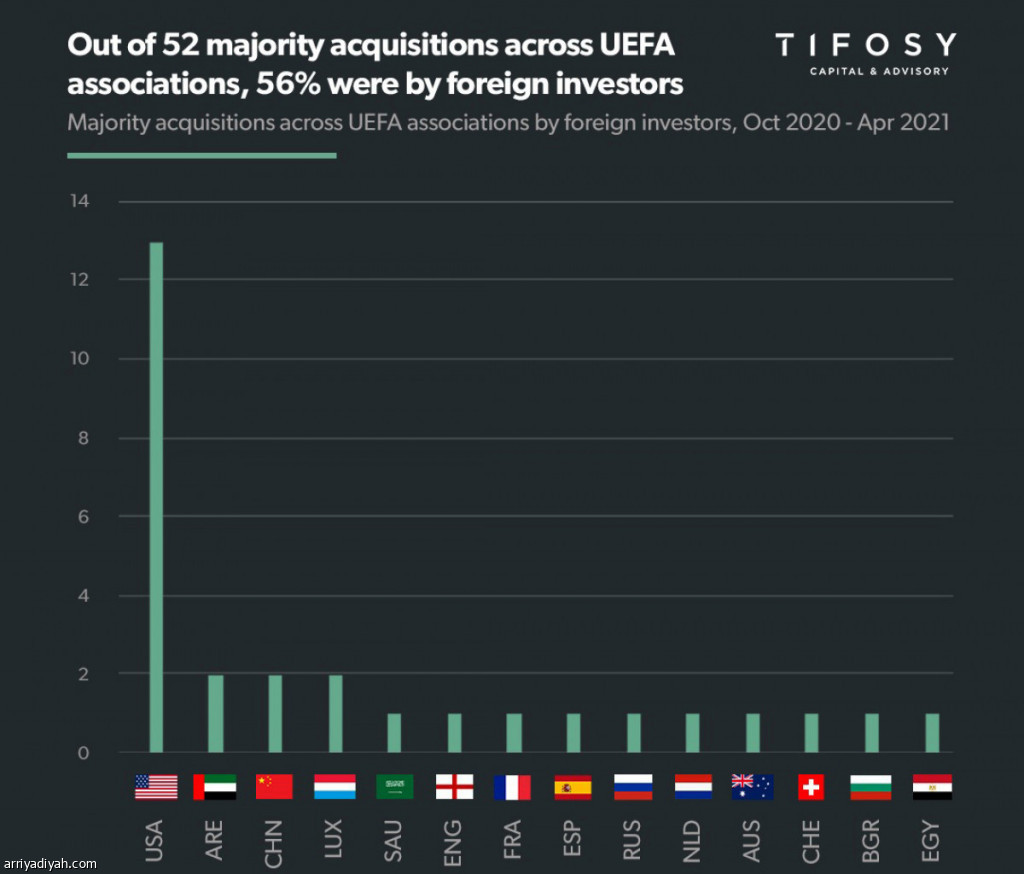The height and width of the screenshot is (874, 1024).
Task: Select the Netherlands flag icon
Action: pos(693,787)
